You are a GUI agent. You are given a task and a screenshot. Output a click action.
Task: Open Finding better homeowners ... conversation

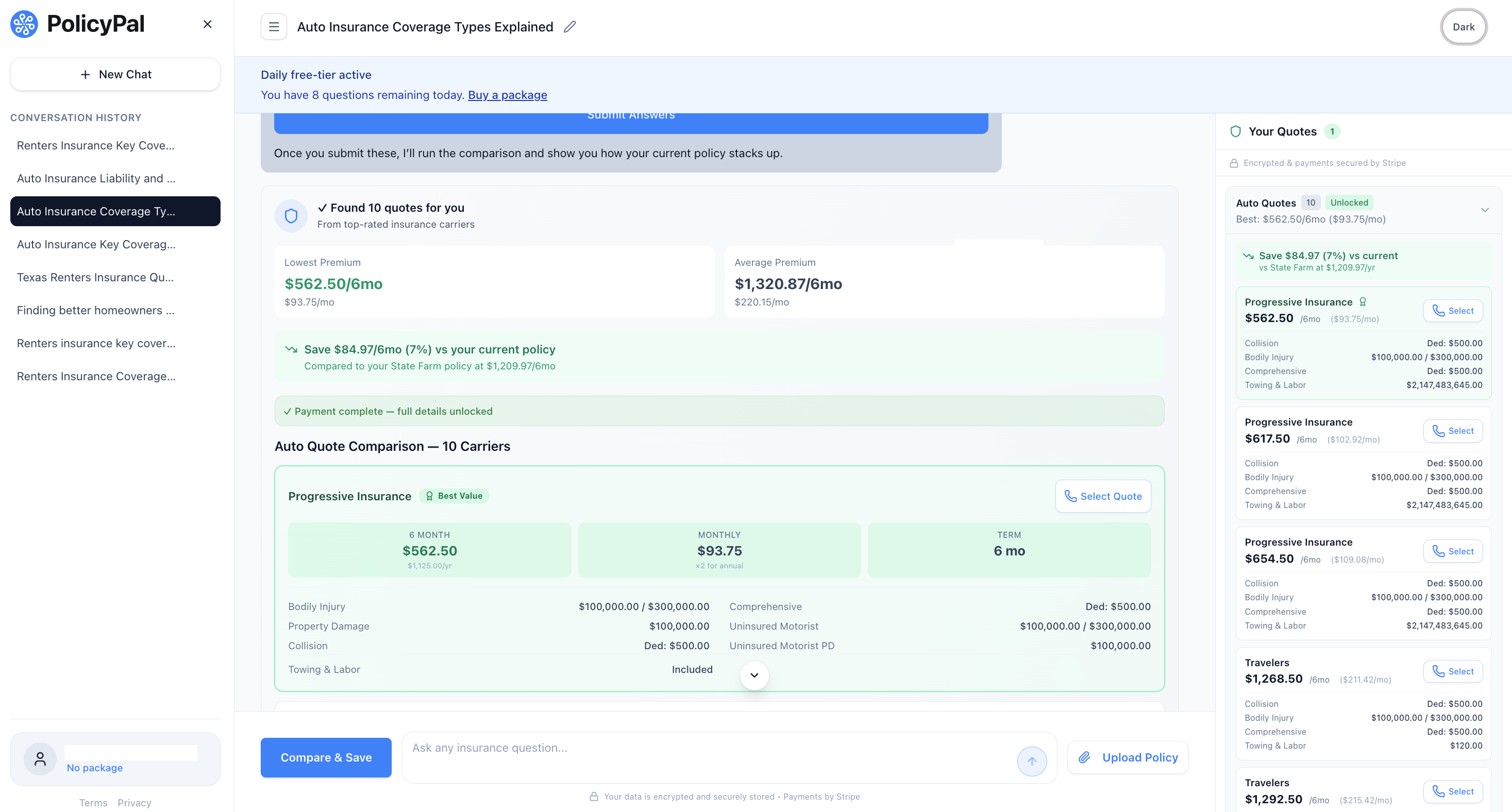(115, 310)
